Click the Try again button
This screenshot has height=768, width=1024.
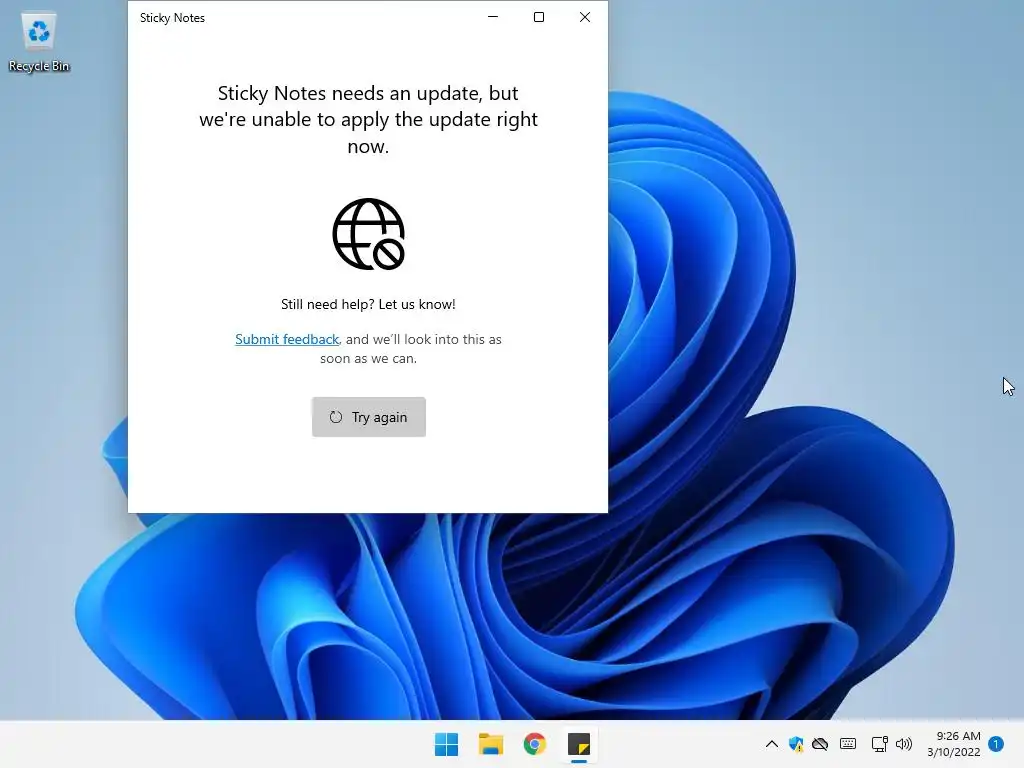click(x=368, y=417)
